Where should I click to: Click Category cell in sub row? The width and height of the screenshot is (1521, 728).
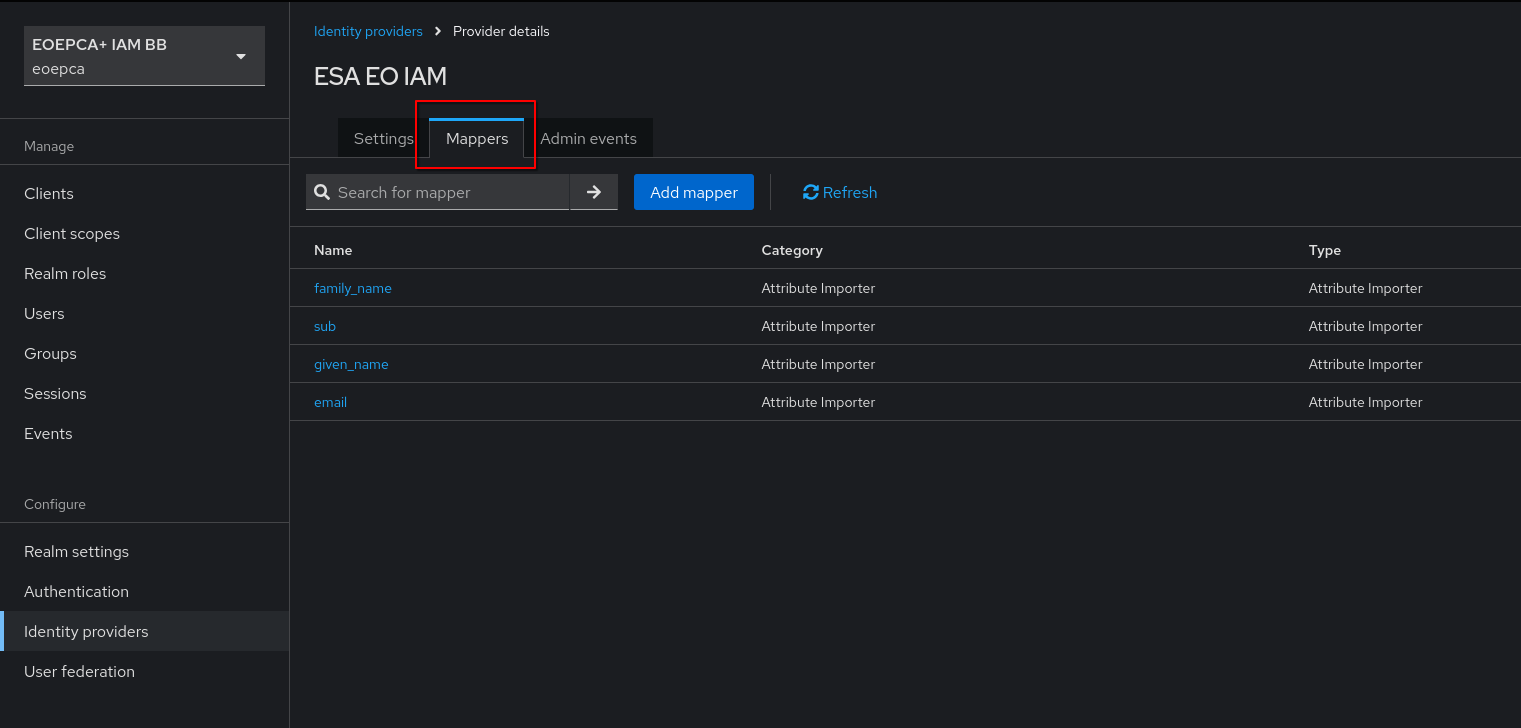tap(818, 326)
